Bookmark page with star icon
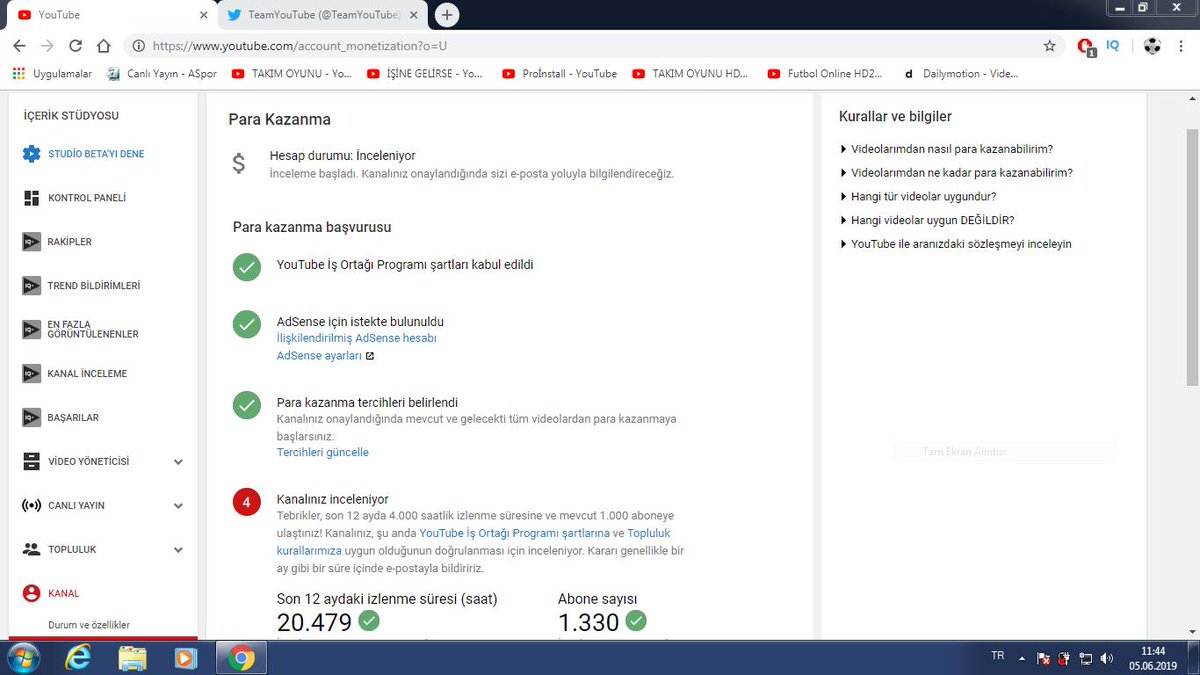Screen dimensions: 1200x675 coord(1049,46)
